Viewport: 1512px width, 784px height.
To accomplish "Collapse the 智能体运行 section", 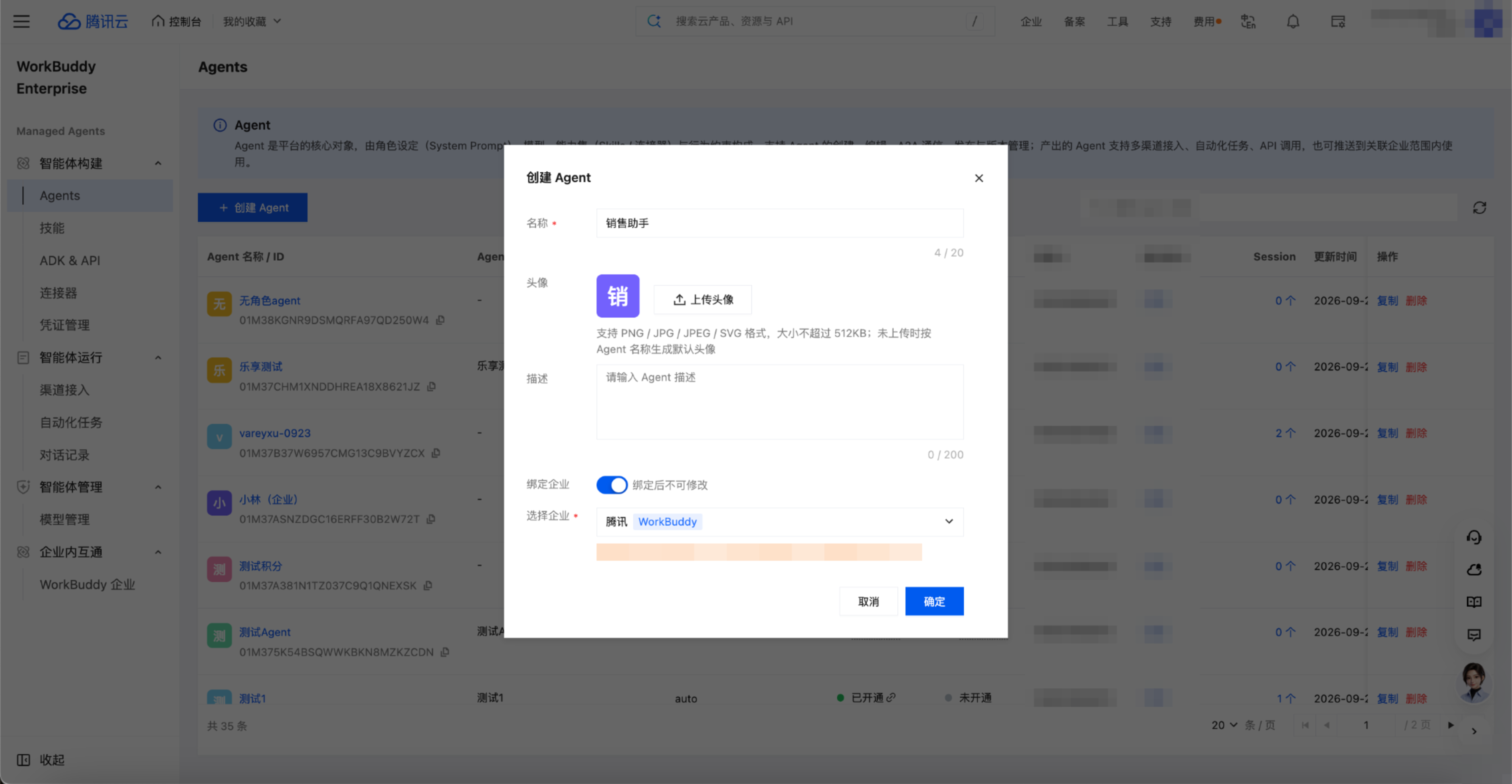I will click(x=158, y=357).
